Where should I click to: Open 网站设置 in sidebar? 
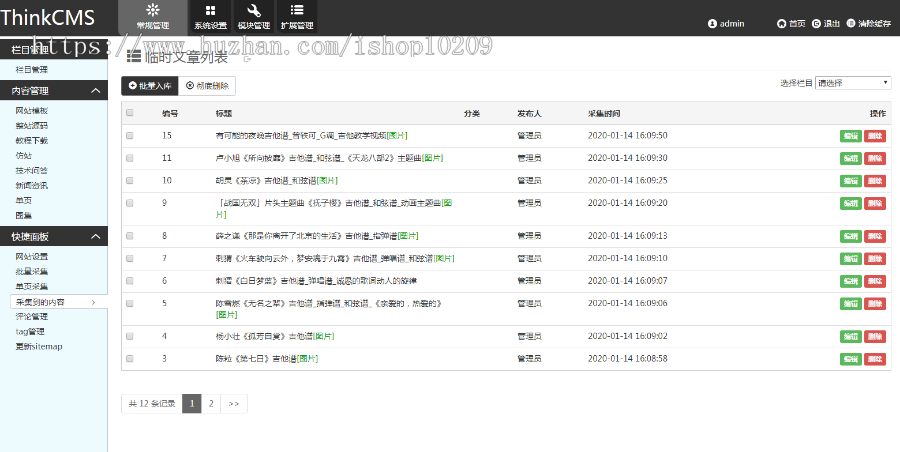[x=32, y=257]
